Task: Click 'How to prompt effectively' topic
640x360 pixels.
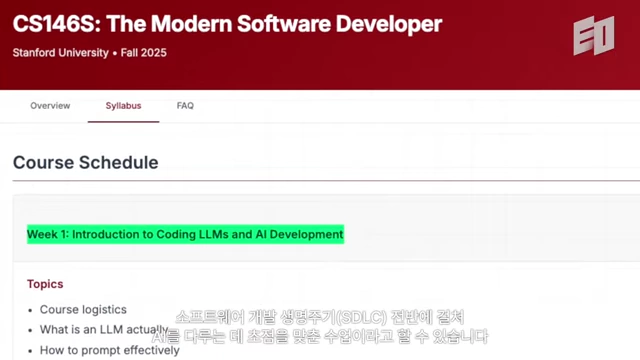Action: tap(110, 350)
